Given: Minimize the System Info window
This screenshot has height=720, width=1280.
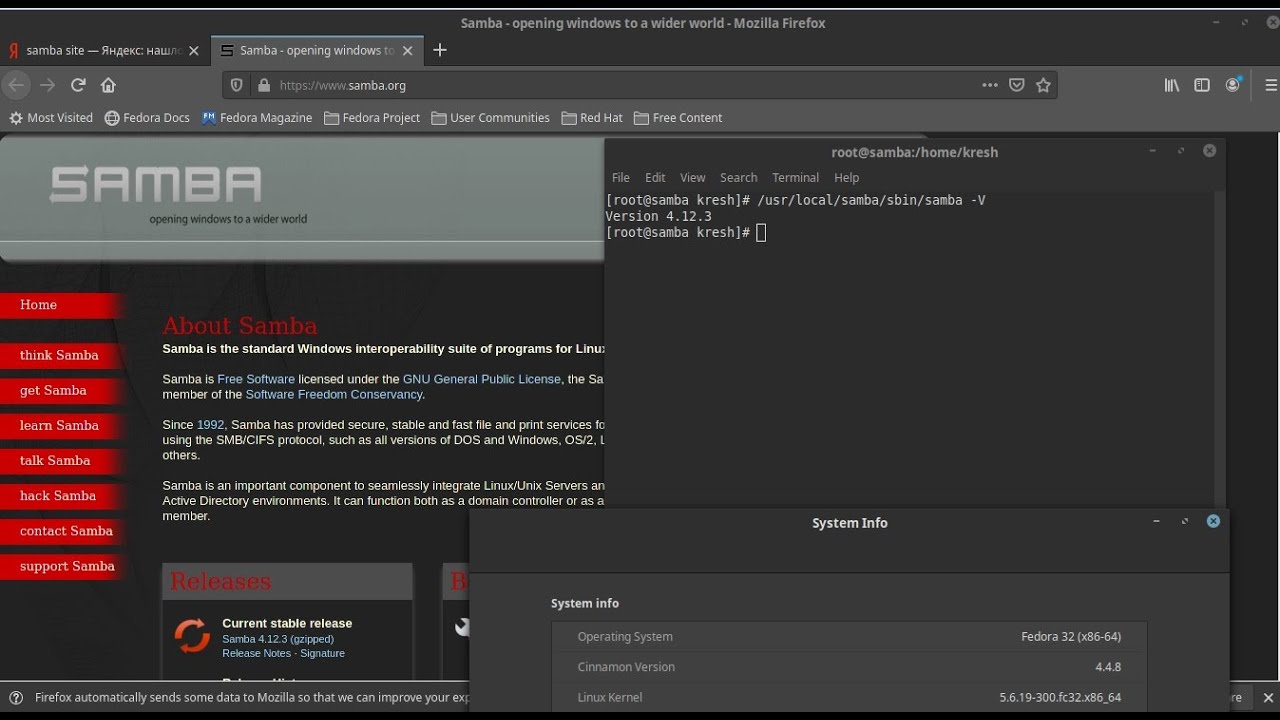Looking at the screenshot, I should tap(1156, 521).
